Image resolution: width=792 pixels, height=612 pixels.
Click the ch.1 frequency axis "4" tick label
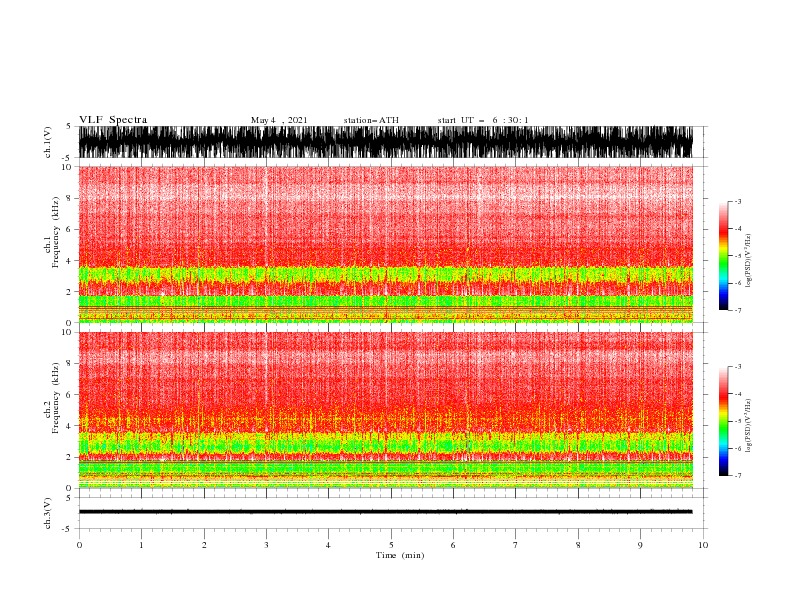click(x=69, y=261)
